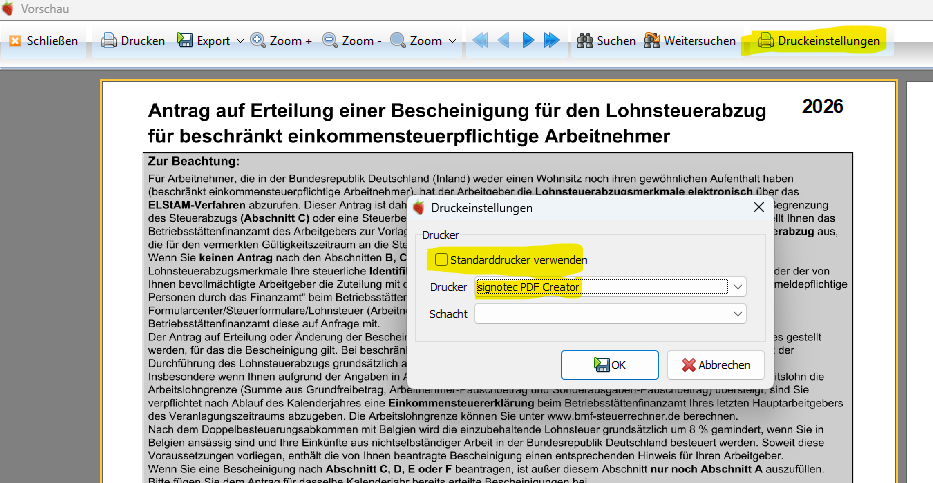Expand the Export dropdown arrow
This screenshot has height=483, width=933.
coord(240,41)
